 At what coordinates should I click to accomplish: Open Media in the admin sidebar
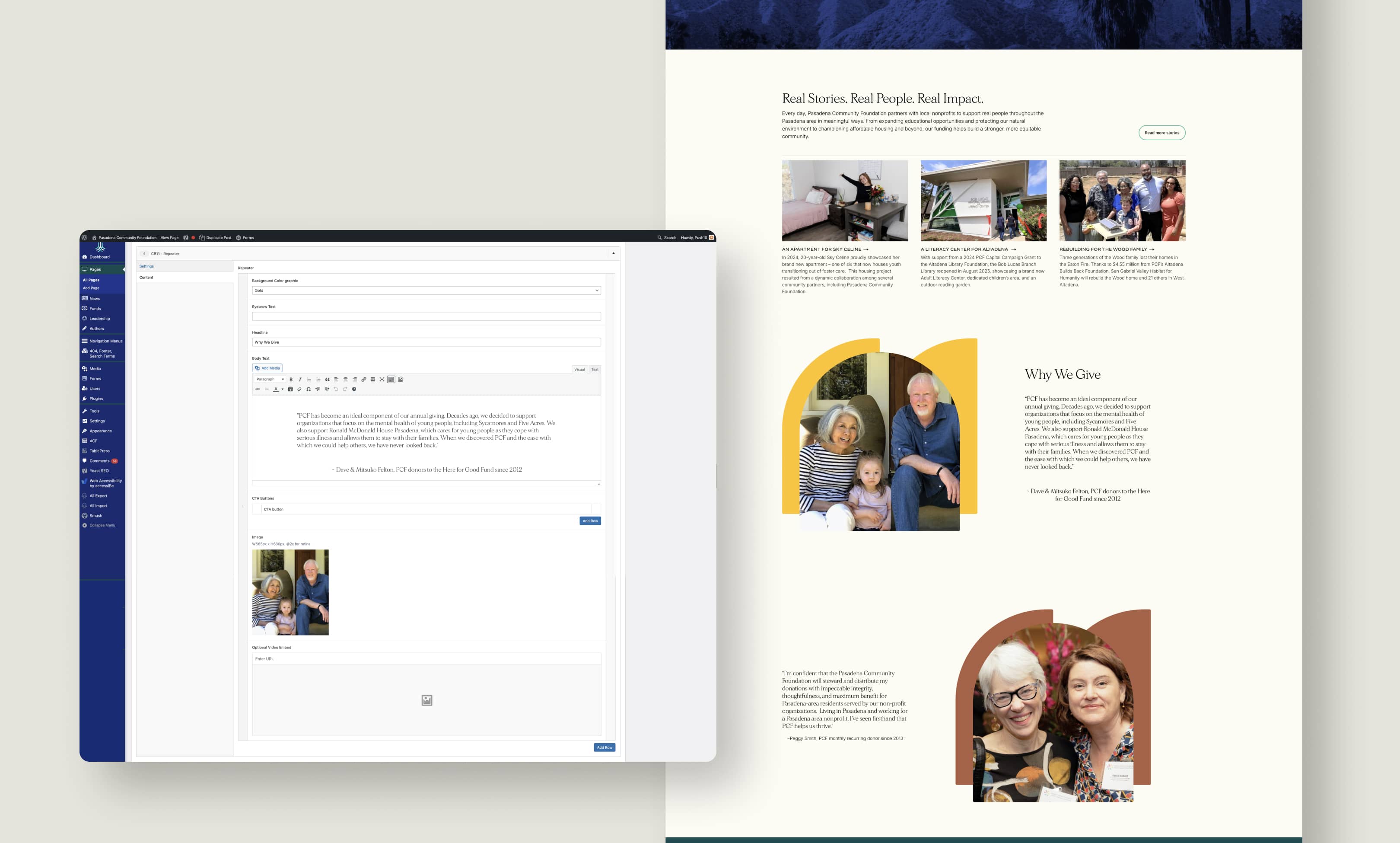tap(95, 369)
